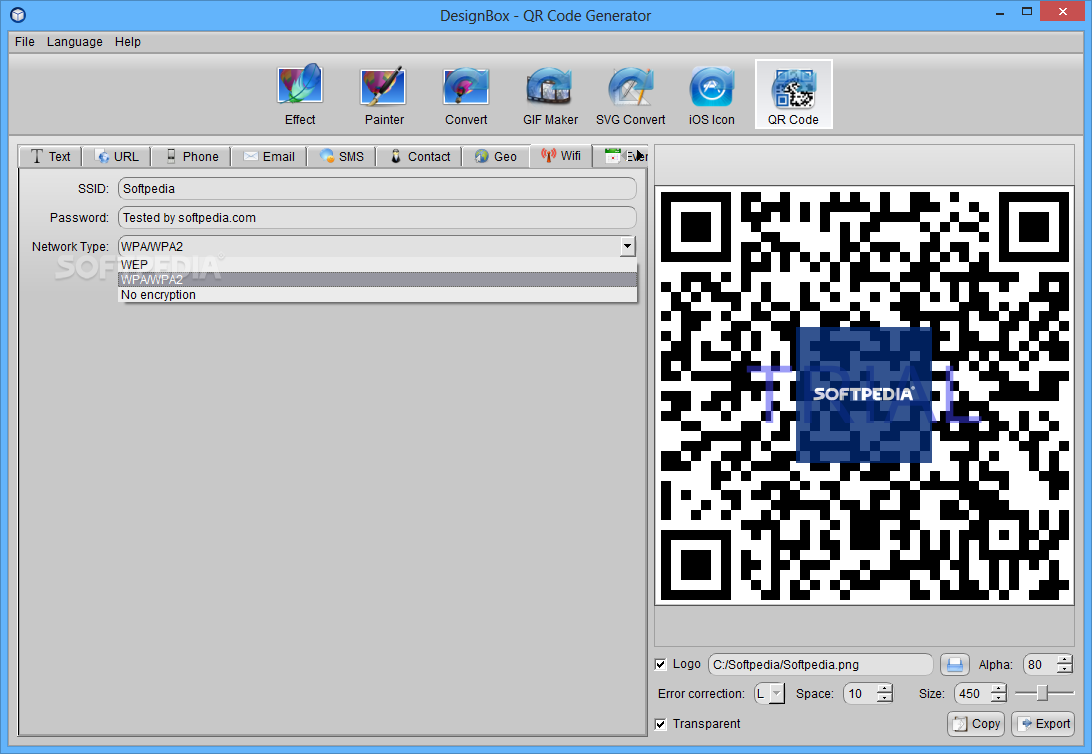The image size is (1092, 754).
Task: Click the DesignBox app icon in title bar
Action: coord(18,15)
